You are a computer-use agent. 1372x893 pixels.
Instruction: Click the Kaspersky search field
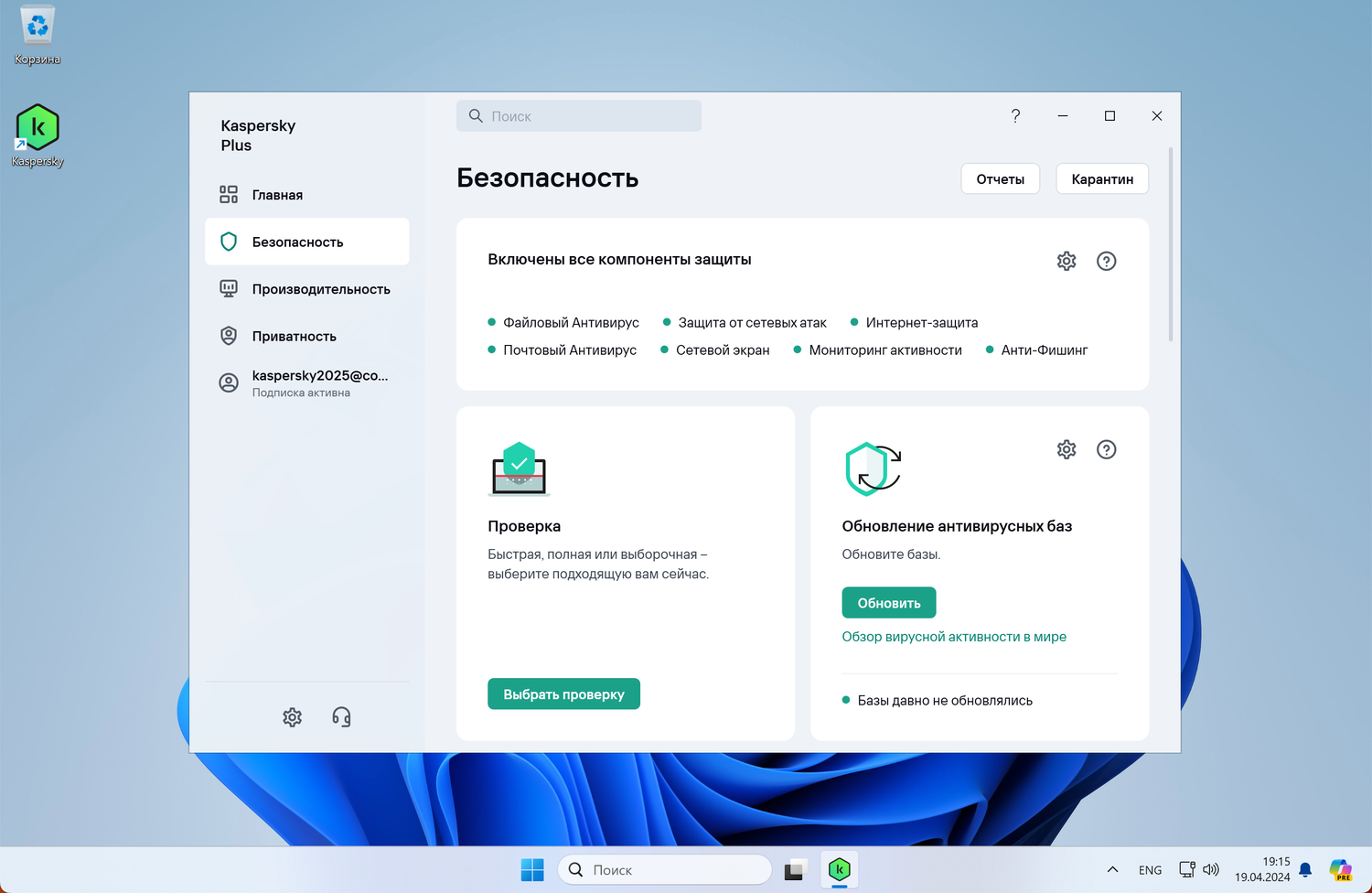click(579, 116)
